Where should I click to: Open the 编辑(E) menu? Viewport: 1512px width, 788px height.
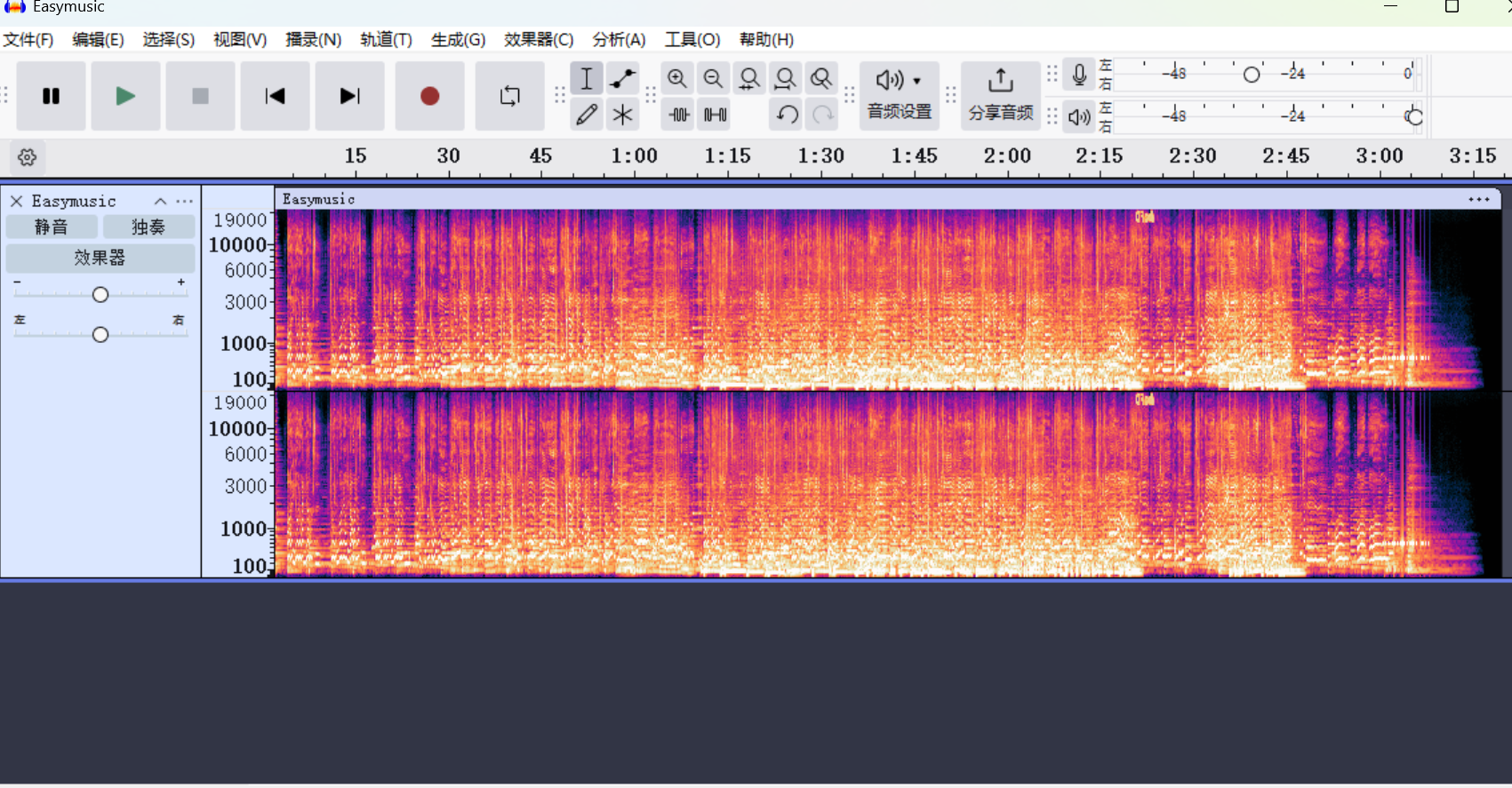pos(98,40)
